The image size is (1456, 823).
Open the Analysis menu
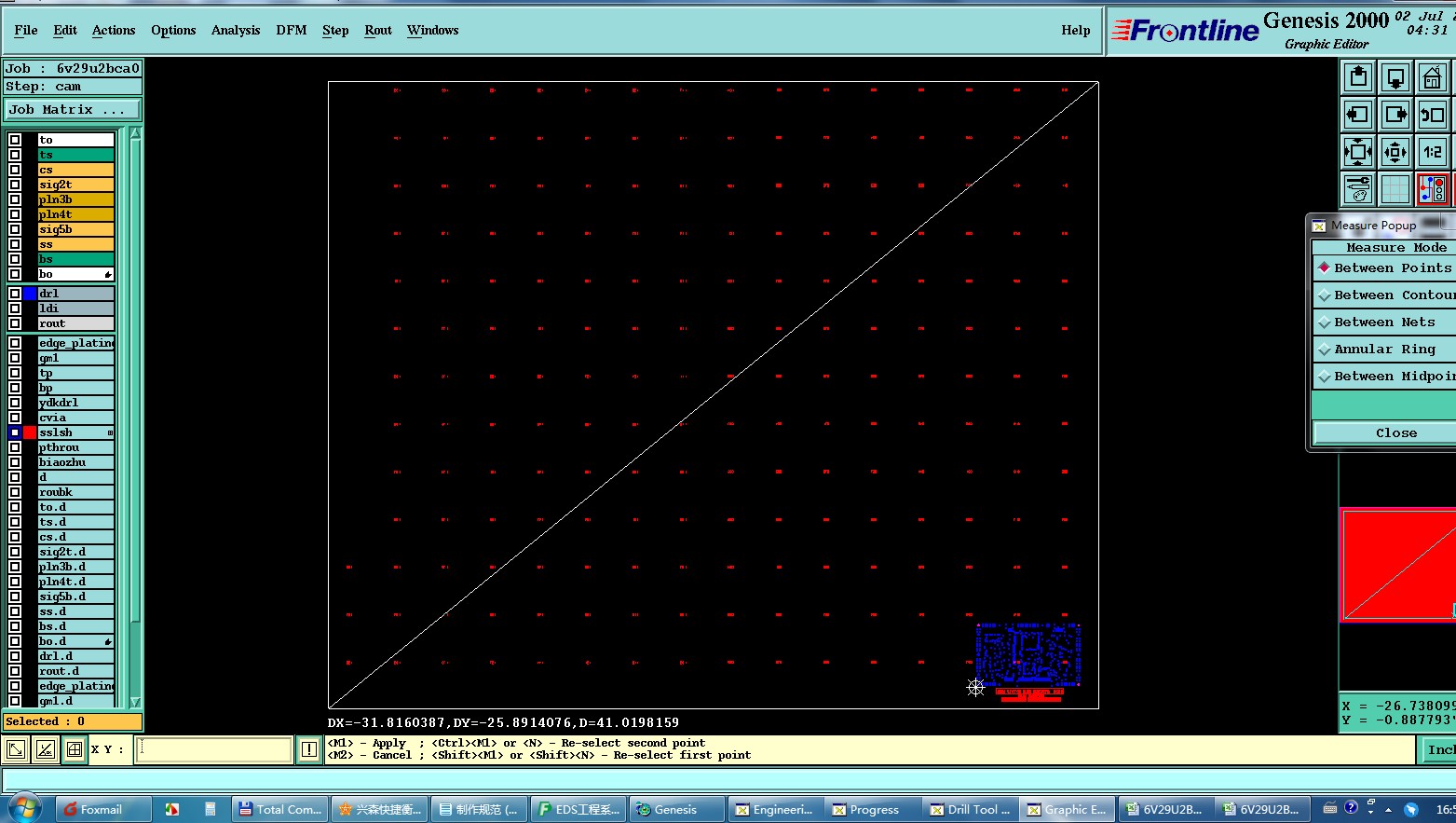pos(236,30)
